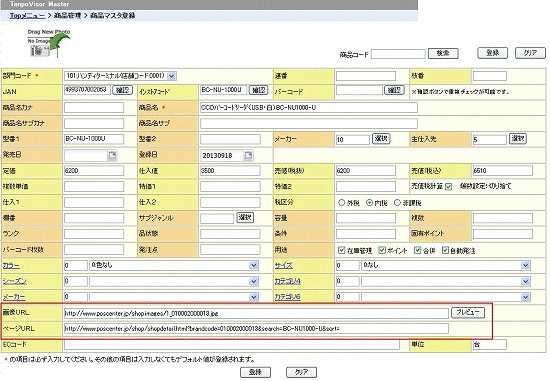Focus the 商品コード search field

click(398, 54)
